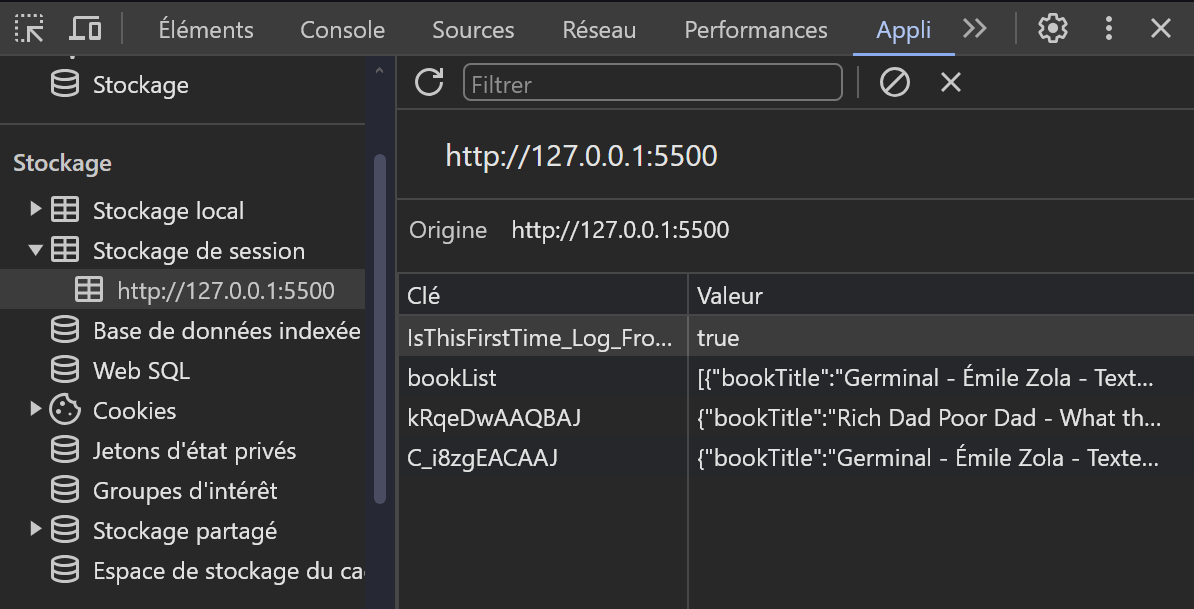The image size is (1194, 609).
Task: Click inside the Filtrer input field
Action: tap(650, 84)
